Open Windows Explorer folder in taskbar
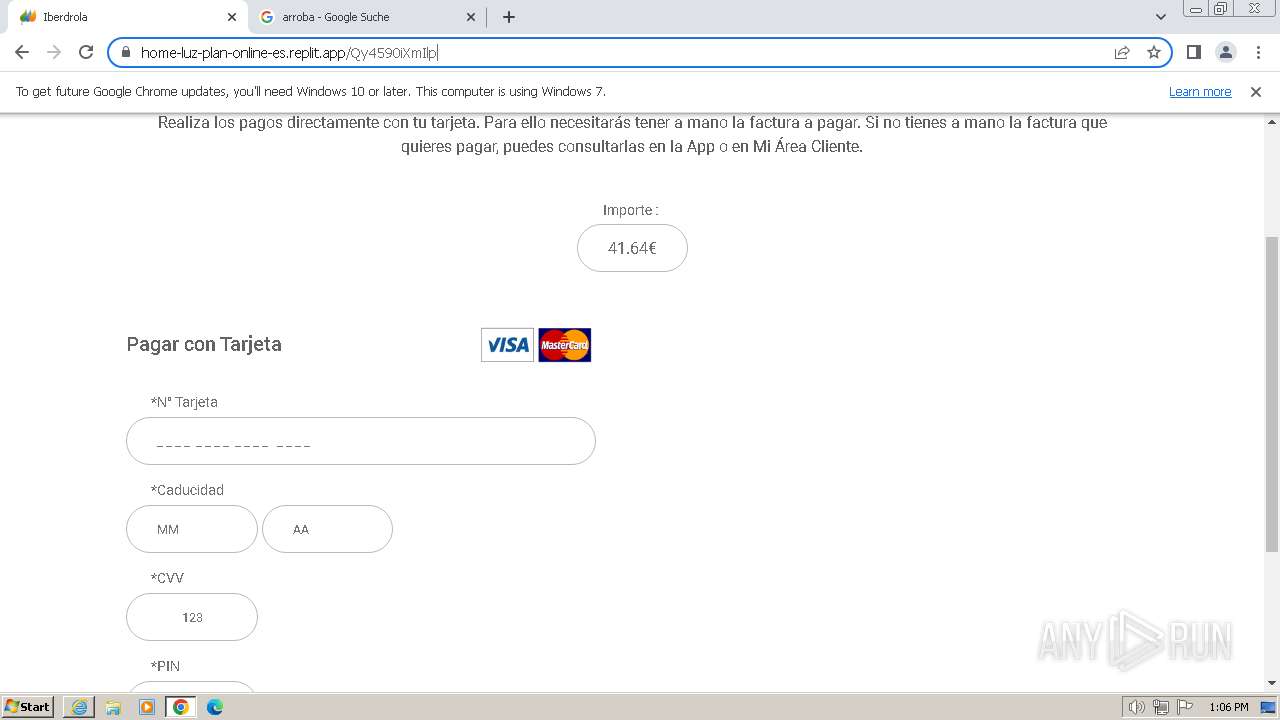Viewport: 1280px width, 720px height. tap(113, 707)
